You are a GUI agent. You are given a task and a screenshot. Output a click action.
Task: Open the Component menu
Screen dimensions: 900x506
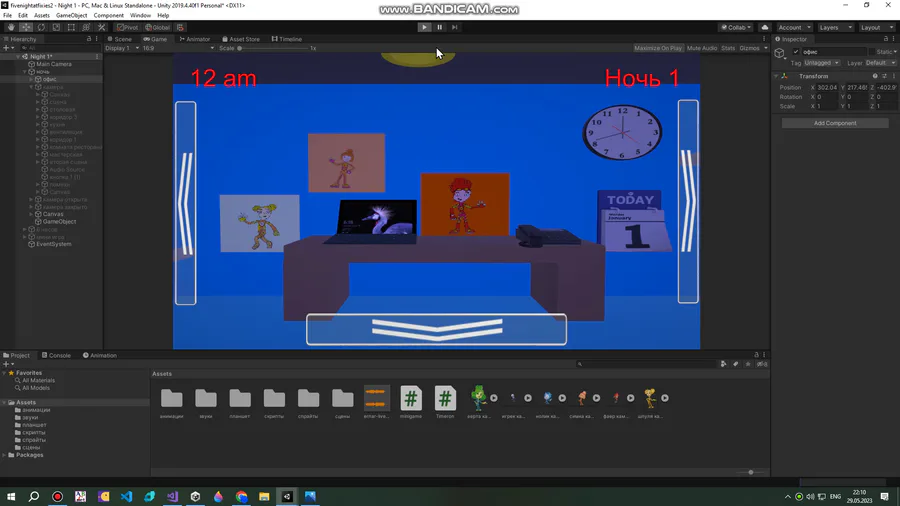(x=108, y=15)
